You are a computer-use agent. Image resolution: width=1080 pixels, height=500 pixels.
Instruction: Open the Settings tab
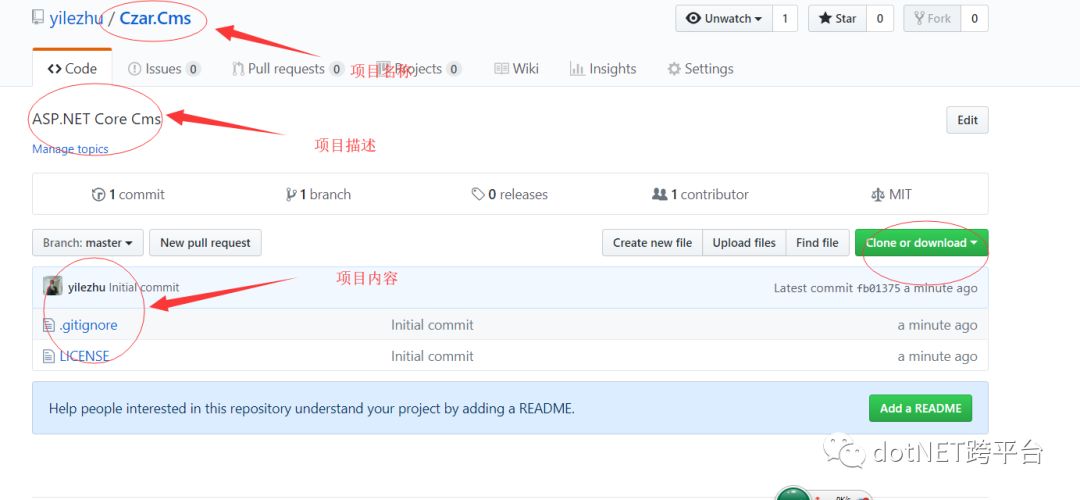point(700,69)
